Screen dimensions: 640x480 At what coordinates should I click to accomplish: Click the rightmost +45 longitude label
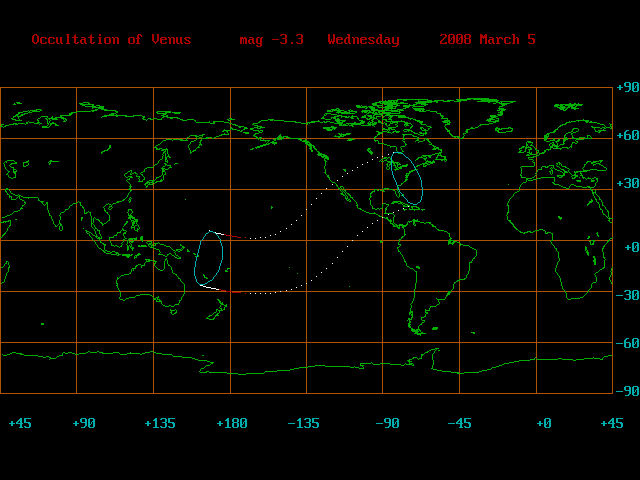pos(612,423)
